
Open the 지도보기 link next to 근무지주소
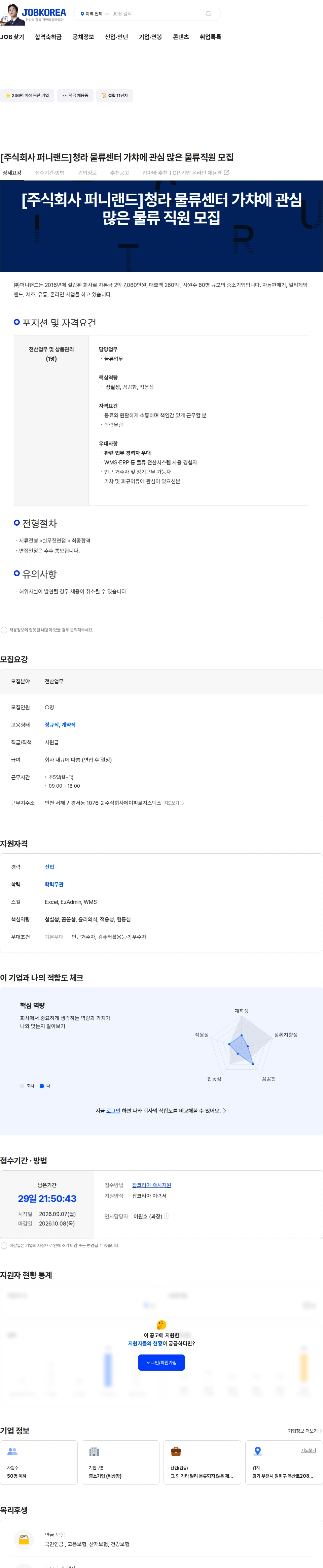[x=172, y=803]
